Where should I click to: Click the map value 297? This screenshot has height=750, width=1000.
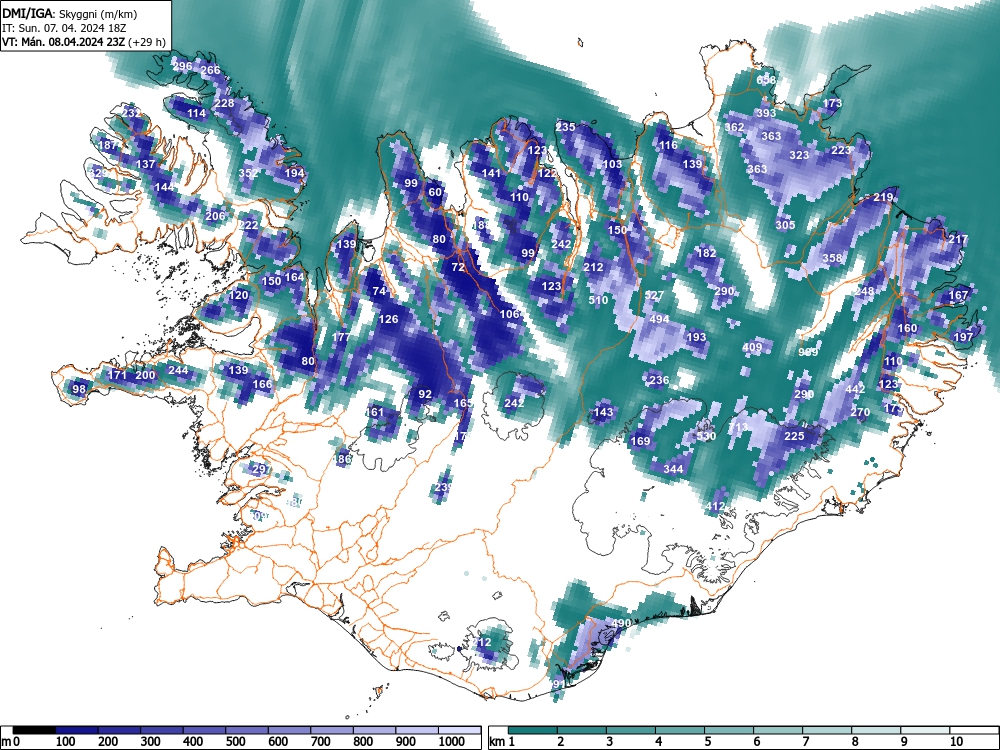[262, 469]
